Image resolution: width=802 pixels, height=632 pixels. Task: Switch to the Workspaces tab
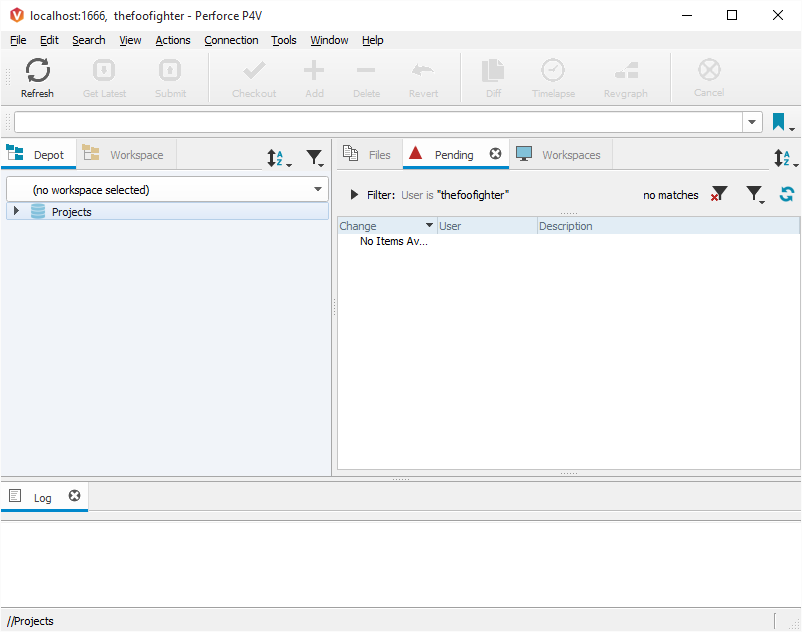(x=561, y=154)
